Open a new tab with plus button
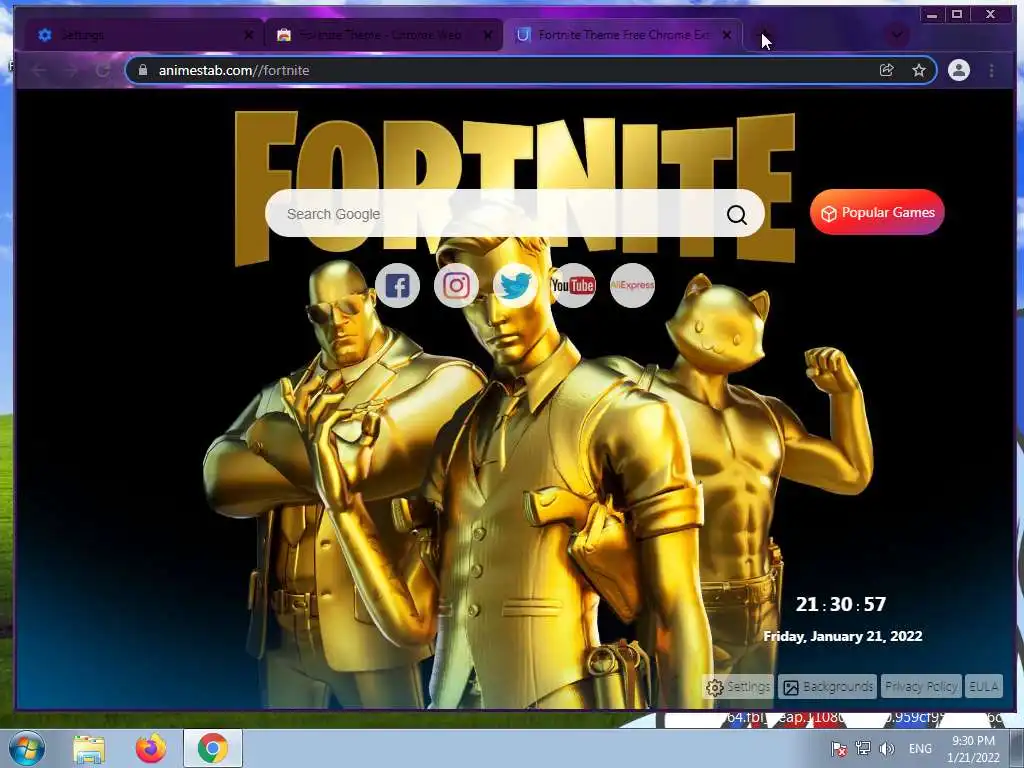Screen dimensions: 1024x768 (x=764, y=35)
